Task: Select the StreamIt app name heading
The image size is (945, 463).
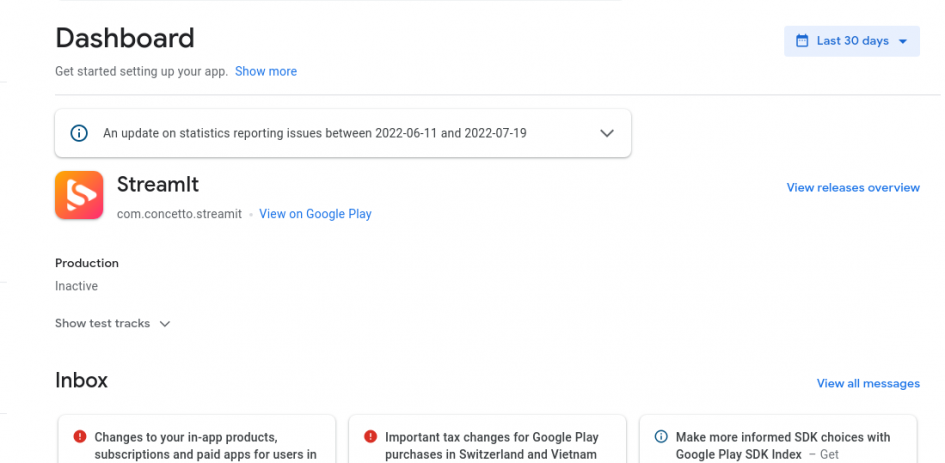Action: click(158, 185)
